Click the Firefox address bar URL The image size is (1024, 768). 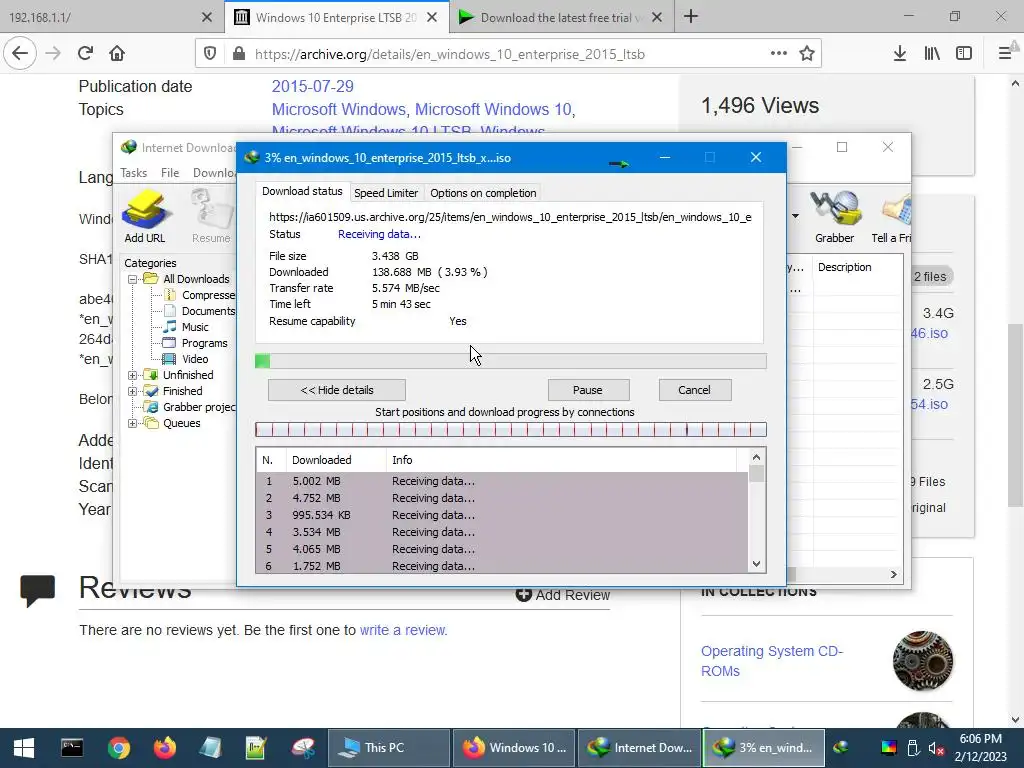coord(449,54)
